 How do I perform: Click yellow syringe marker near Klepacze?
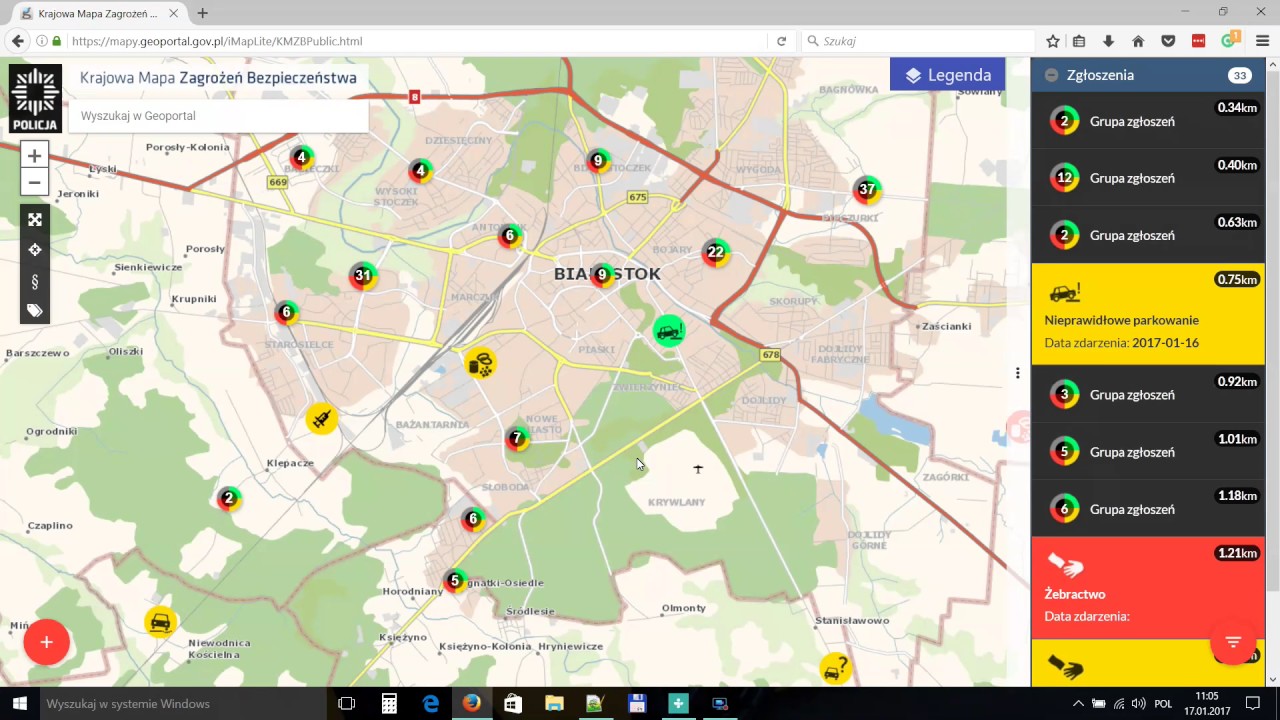322,418
